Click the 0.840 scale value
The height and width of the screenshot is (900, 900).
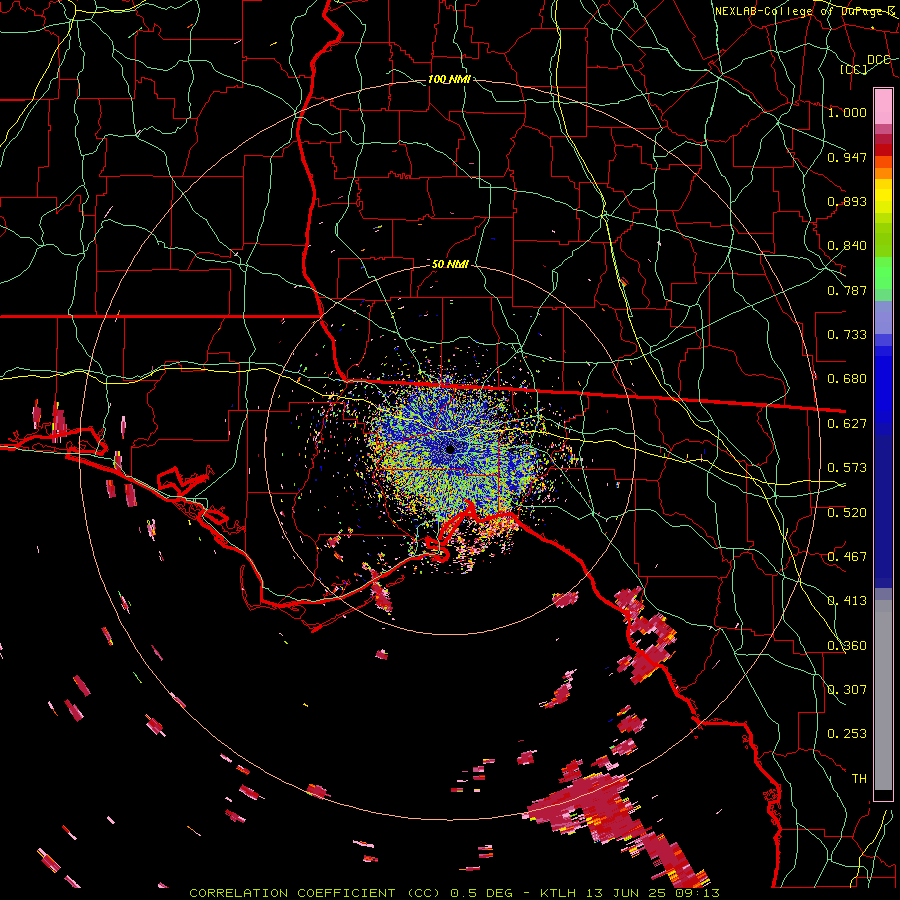[x=847, y=246]
